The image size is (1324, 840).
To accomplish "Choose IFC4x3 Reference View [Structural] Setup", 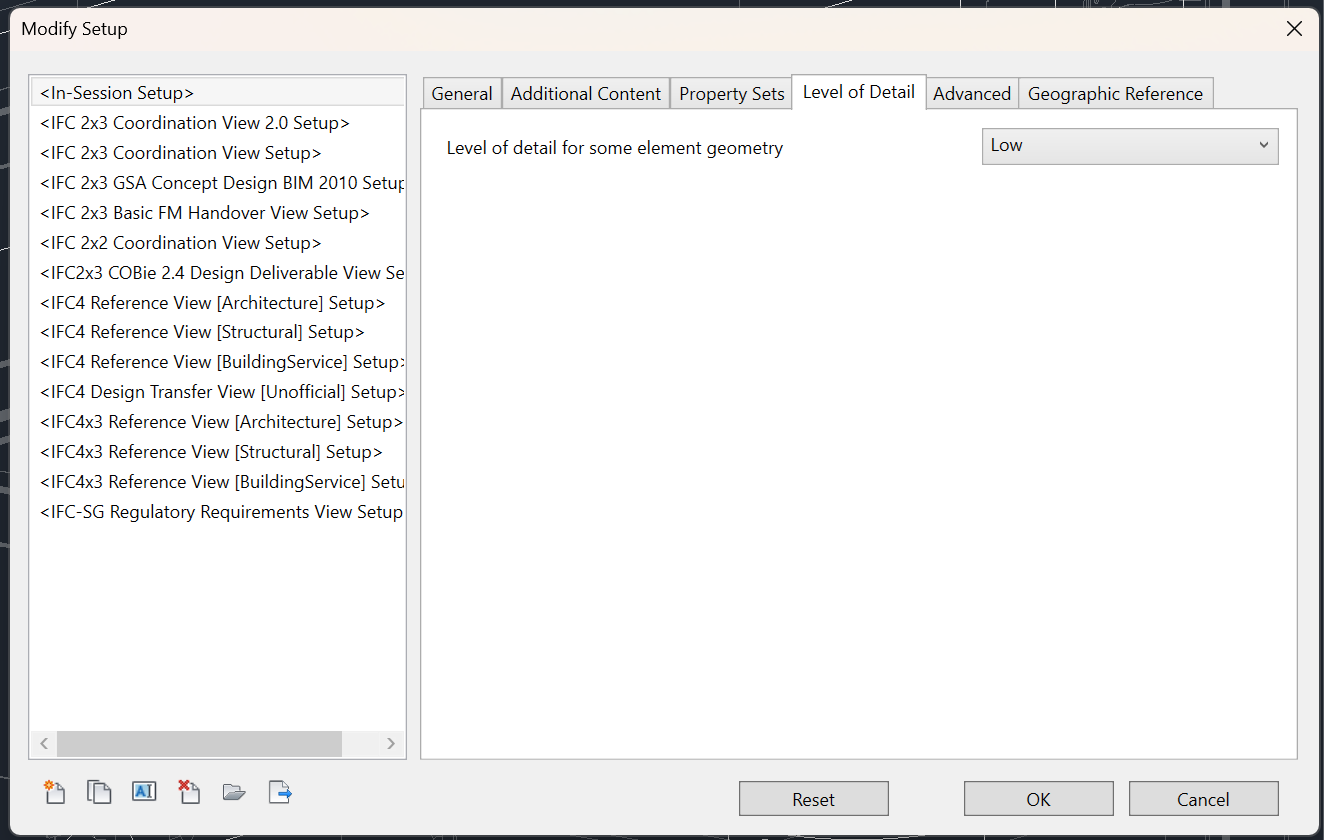I will coord(218,452).
